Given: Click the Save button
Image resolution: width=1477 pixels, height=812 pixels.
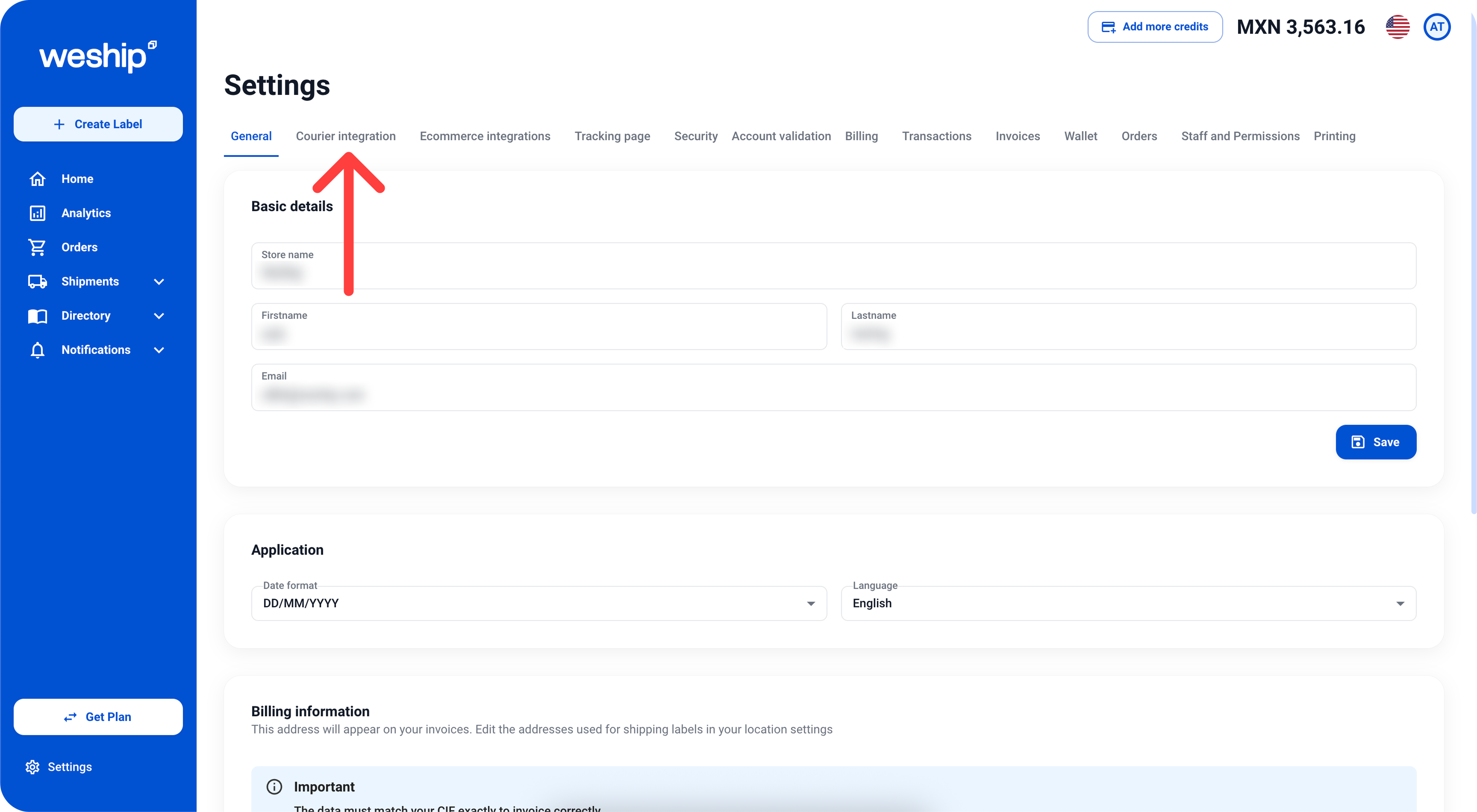Looking at the screenshot, I should tap(1376, 442).
